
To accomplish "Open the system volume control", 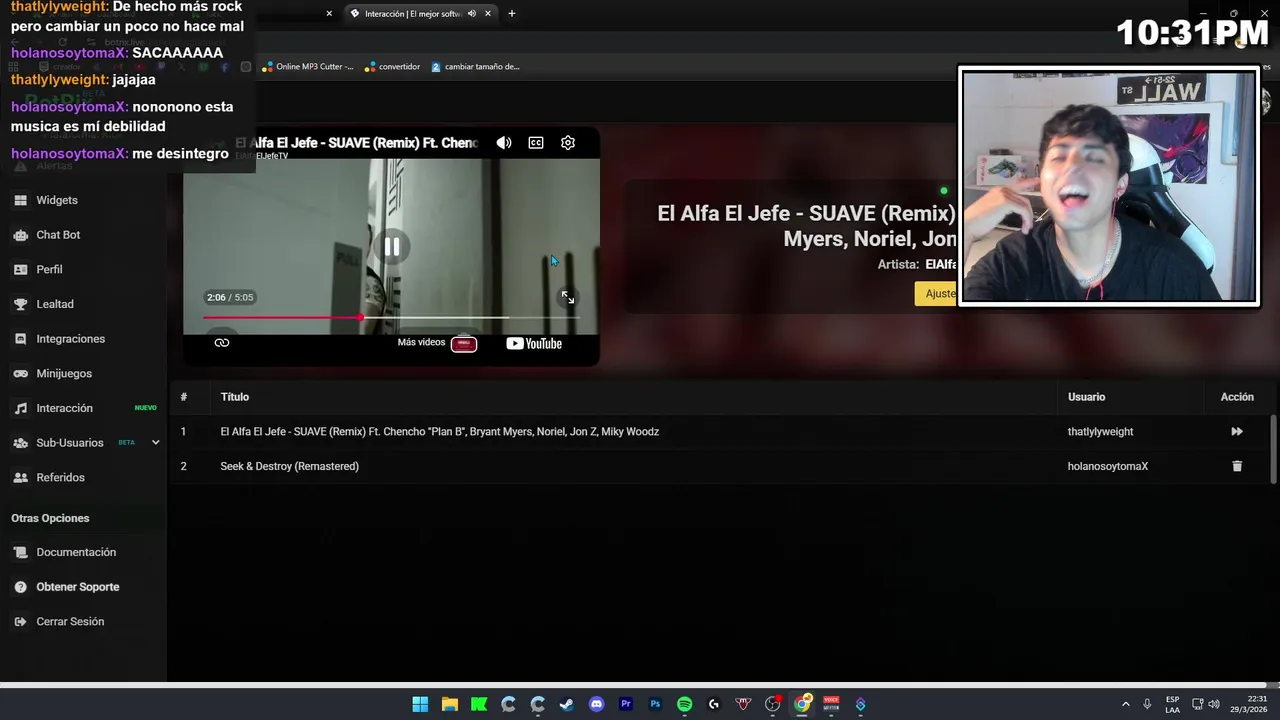I will (1214, 704).
